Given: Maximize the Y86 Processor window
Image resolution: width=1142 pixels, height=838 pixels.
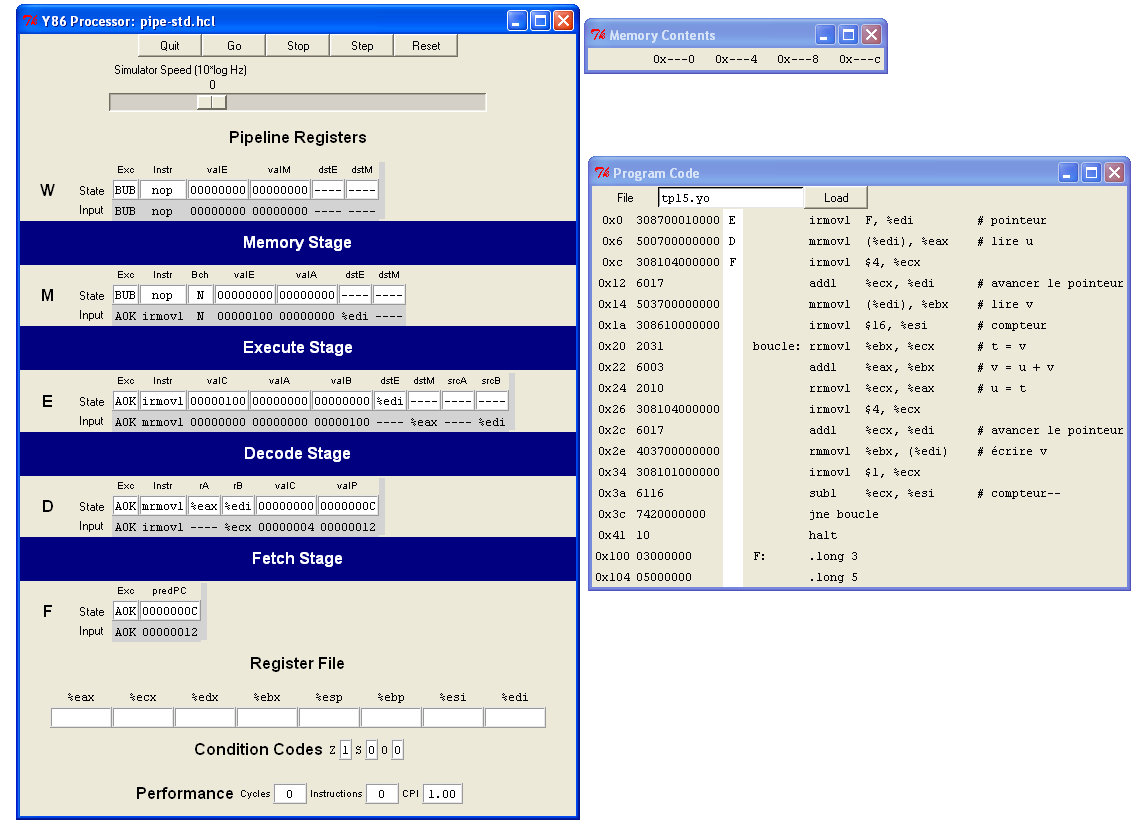Looking at the screenshot, I should [x=540, y=20].
